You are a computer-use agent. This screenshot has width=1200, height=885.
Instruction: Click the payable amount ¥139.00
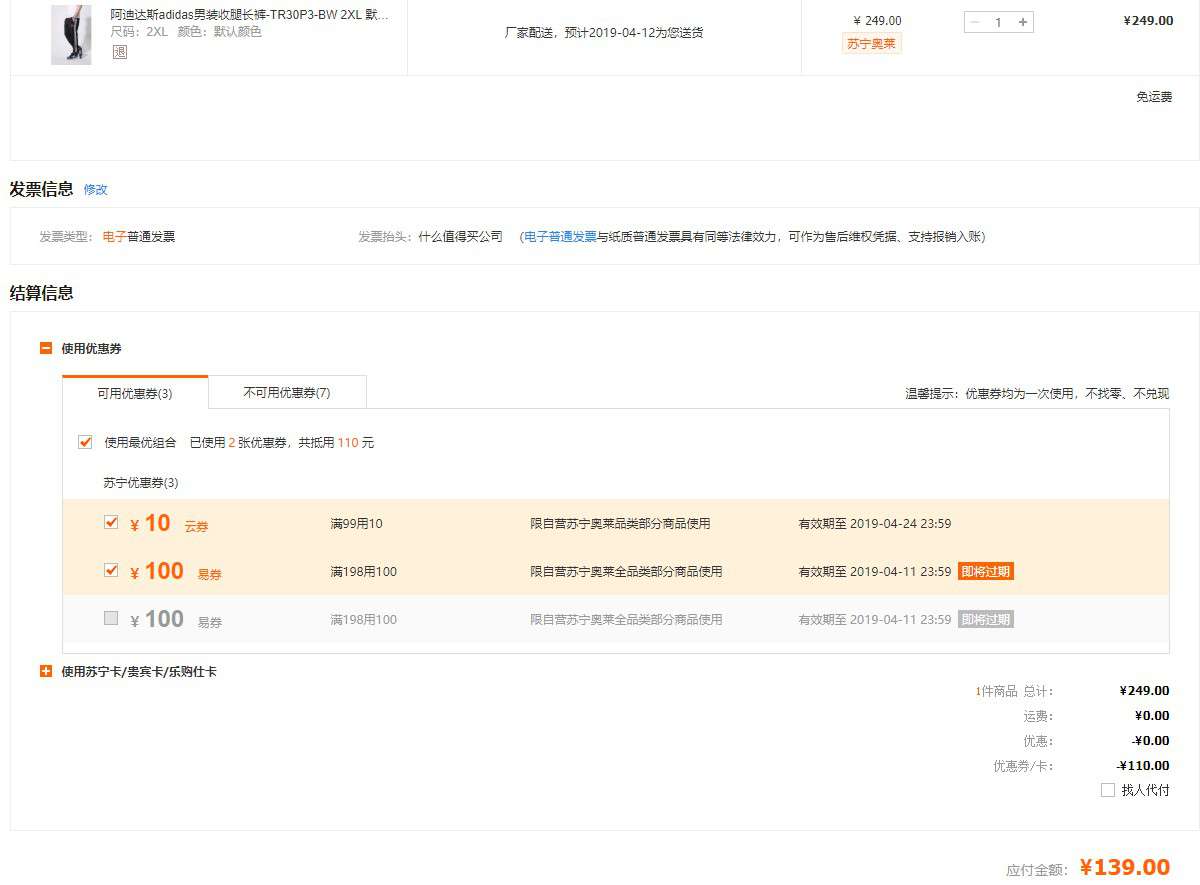pos(1125,867)
